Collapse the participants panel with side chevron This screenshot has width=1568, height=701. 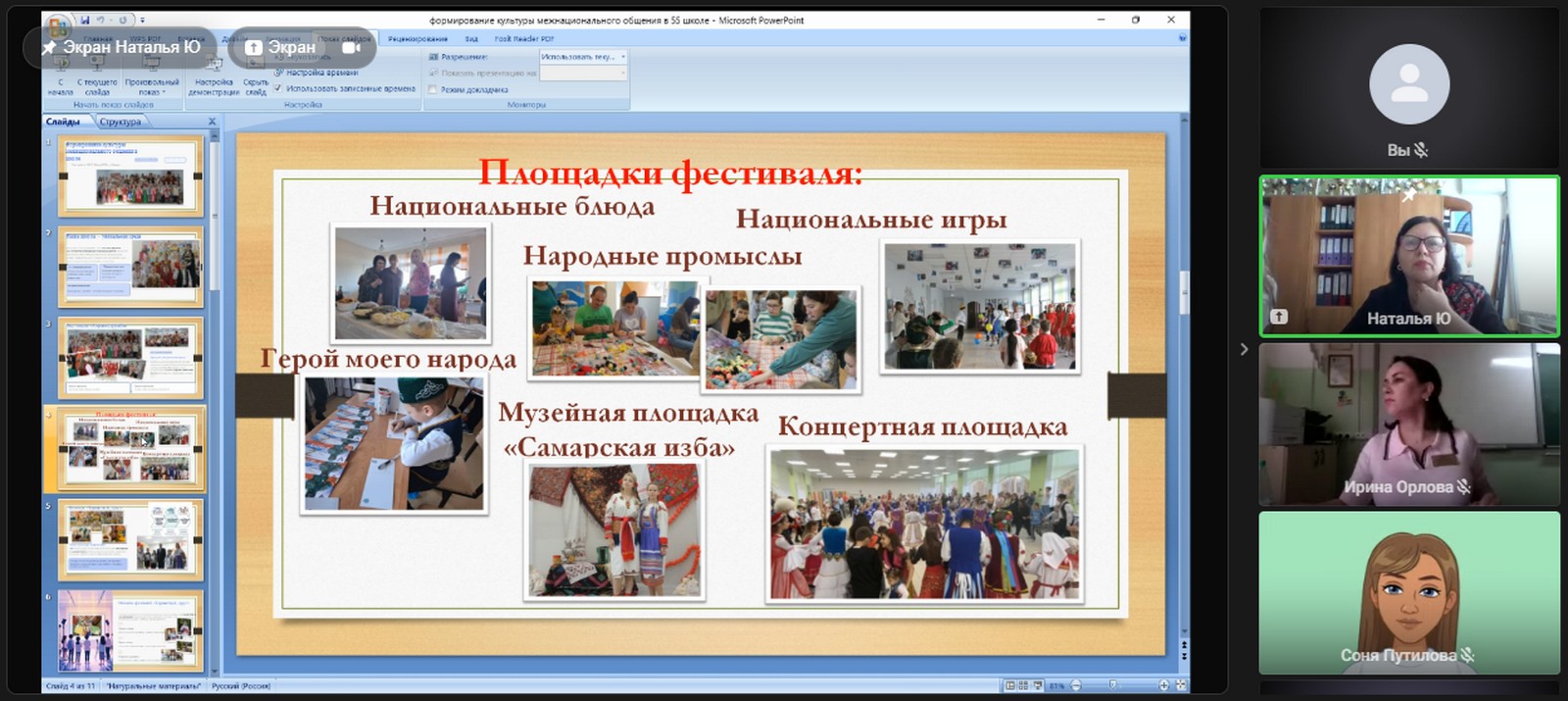pos(1244,349)
